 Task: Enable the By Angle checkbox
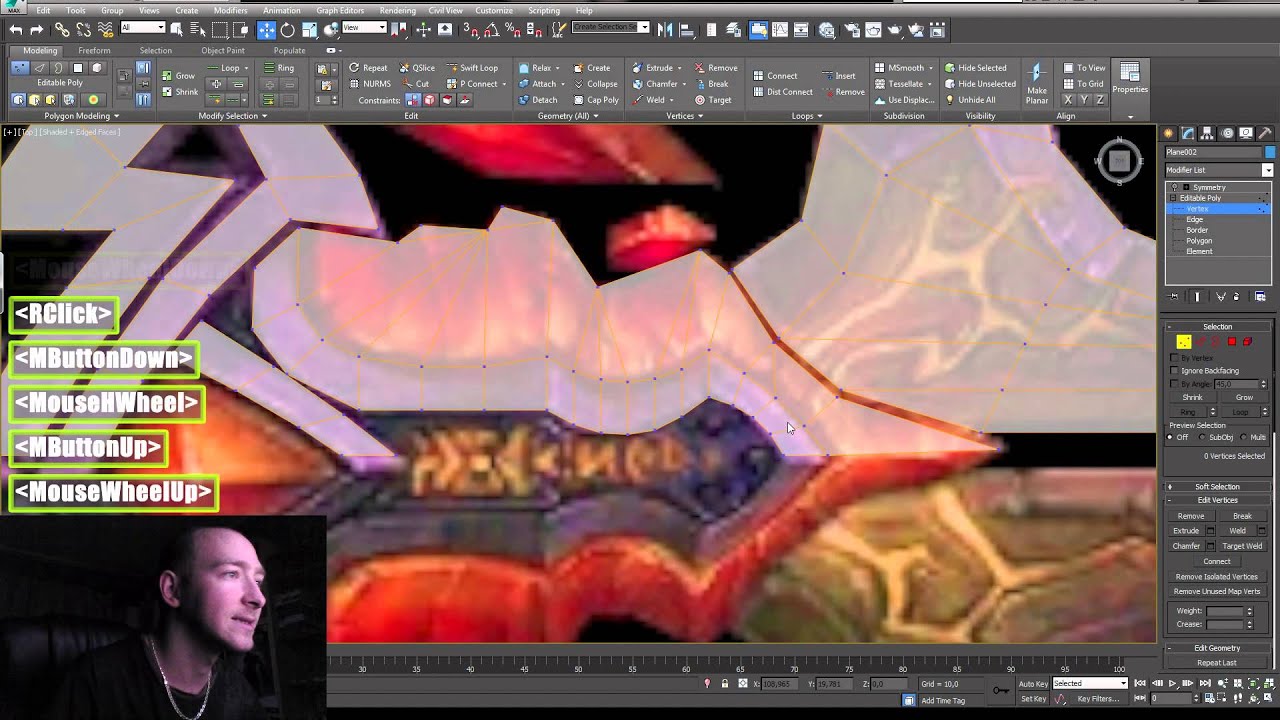point(1175,384)
